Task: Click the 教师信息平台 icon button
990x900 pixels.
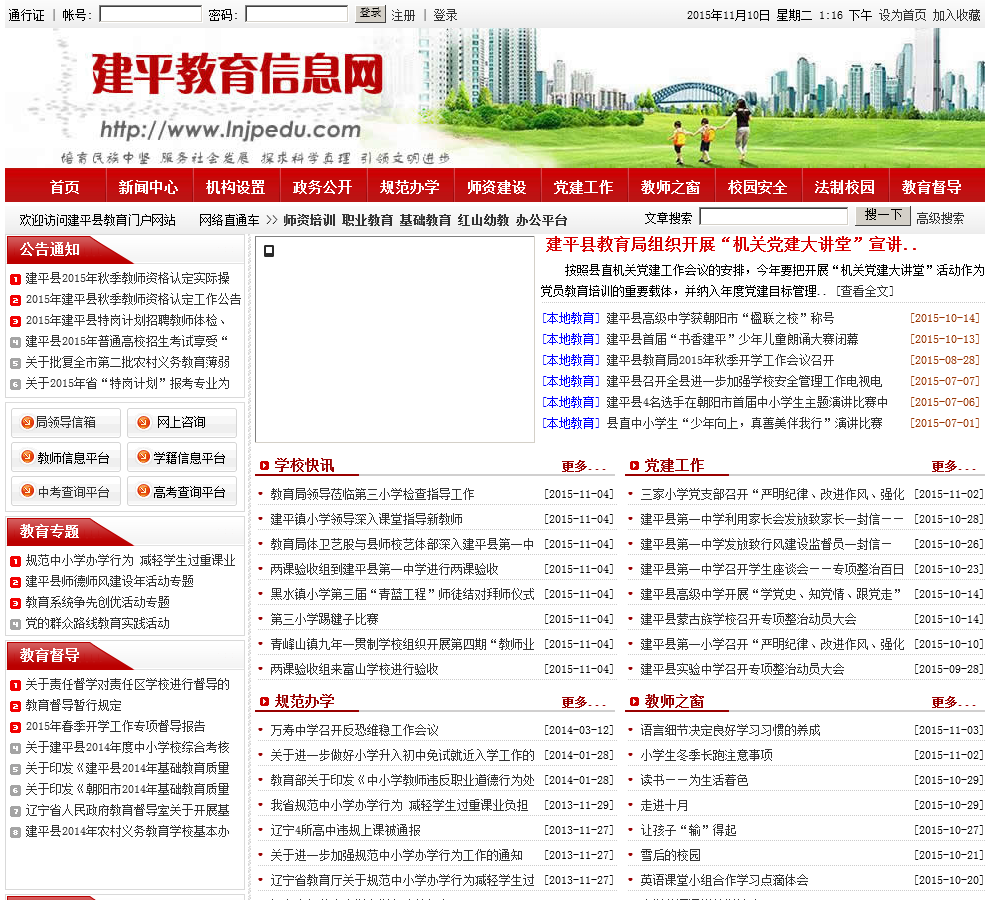Action: (x=66, y=458)
